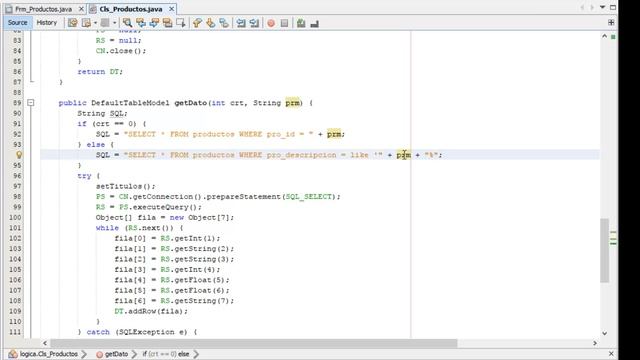Start Macro Recording red button
640x360 pixels.
coord(271,23)
